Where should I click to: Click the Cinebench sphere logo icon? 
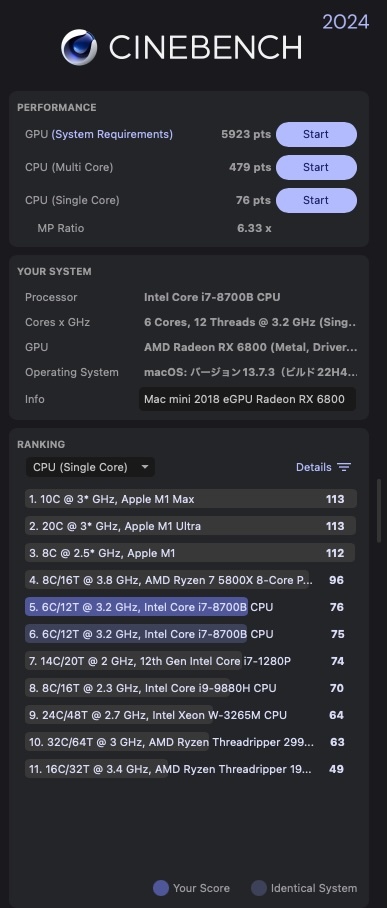pos(79,47)
